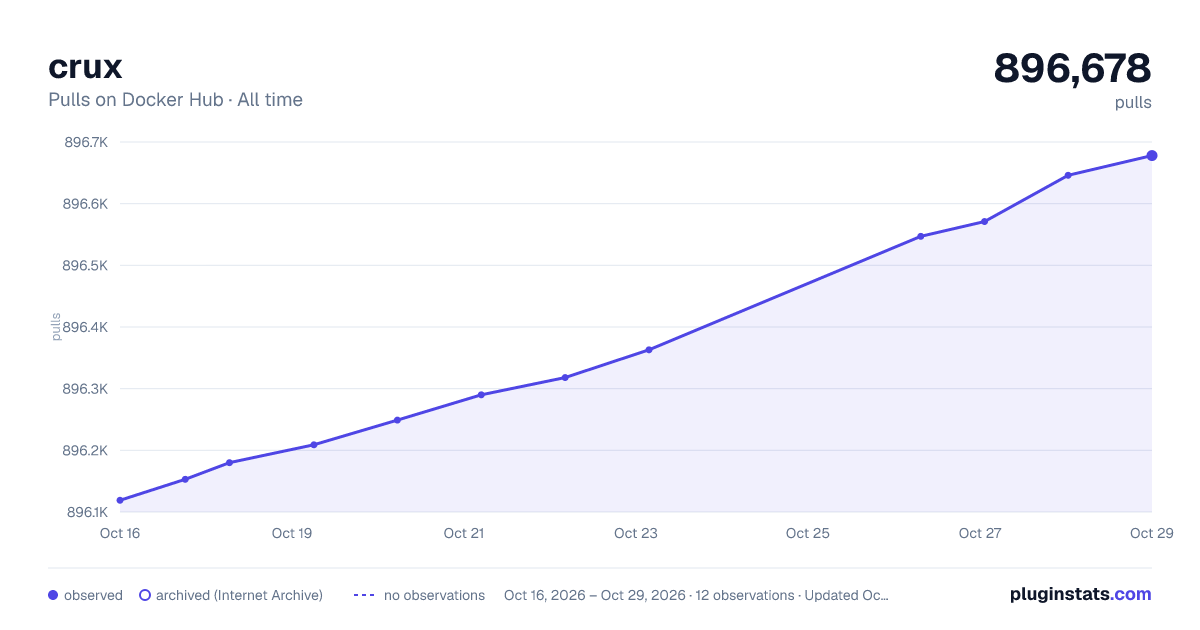Click the 'observed' legend dot icon

click(x=53, y=595)
